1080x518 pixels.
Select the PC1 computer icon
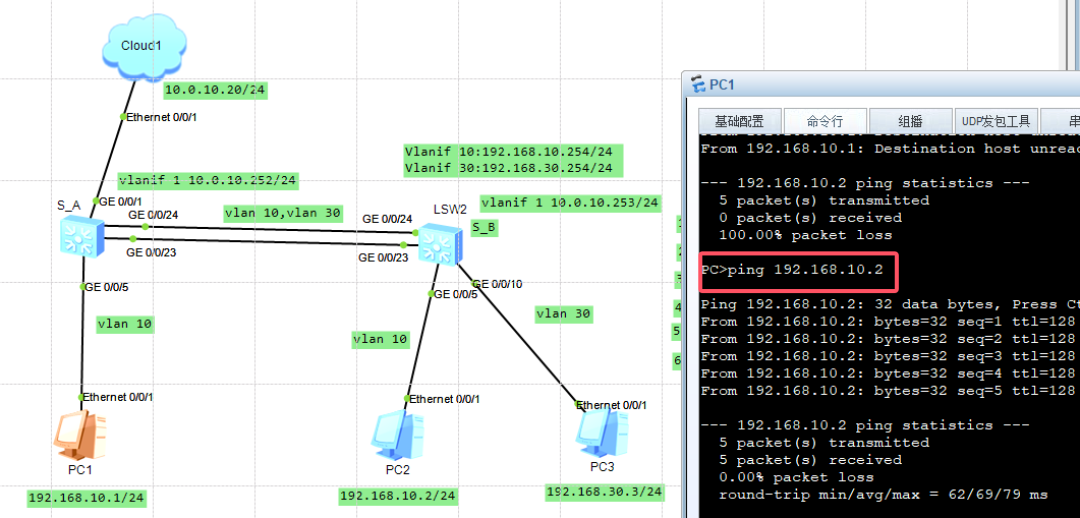[81, 437]
